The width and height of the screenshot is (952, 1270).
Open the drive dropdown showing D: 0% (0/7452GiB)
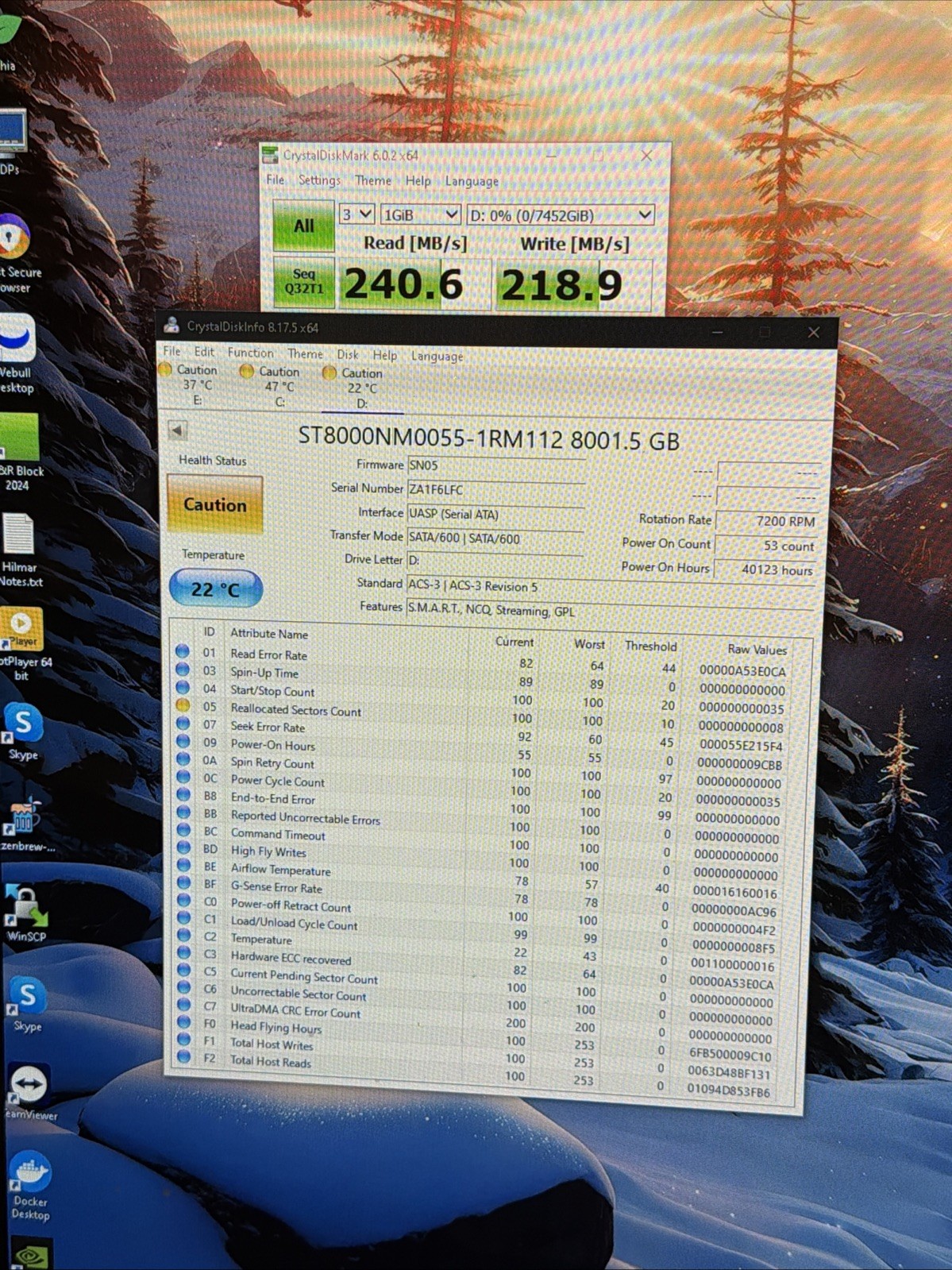[x=561, y=214]
